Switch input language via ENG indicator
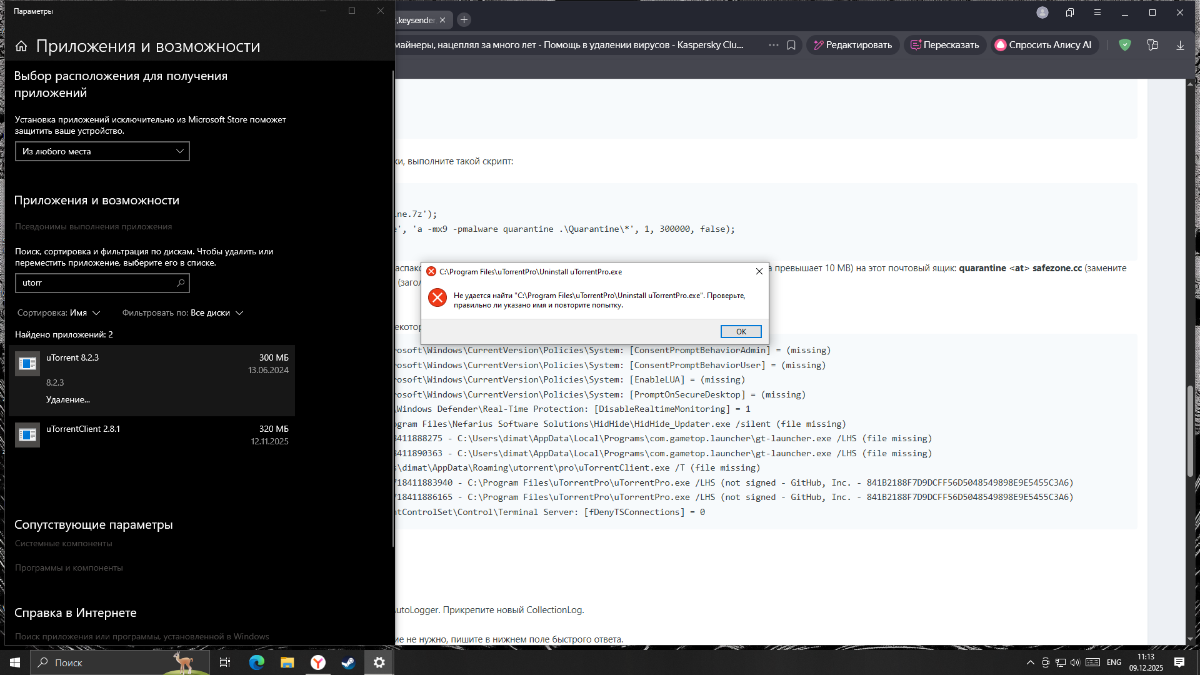1200x675 pixels. [x=1113, y=662]
